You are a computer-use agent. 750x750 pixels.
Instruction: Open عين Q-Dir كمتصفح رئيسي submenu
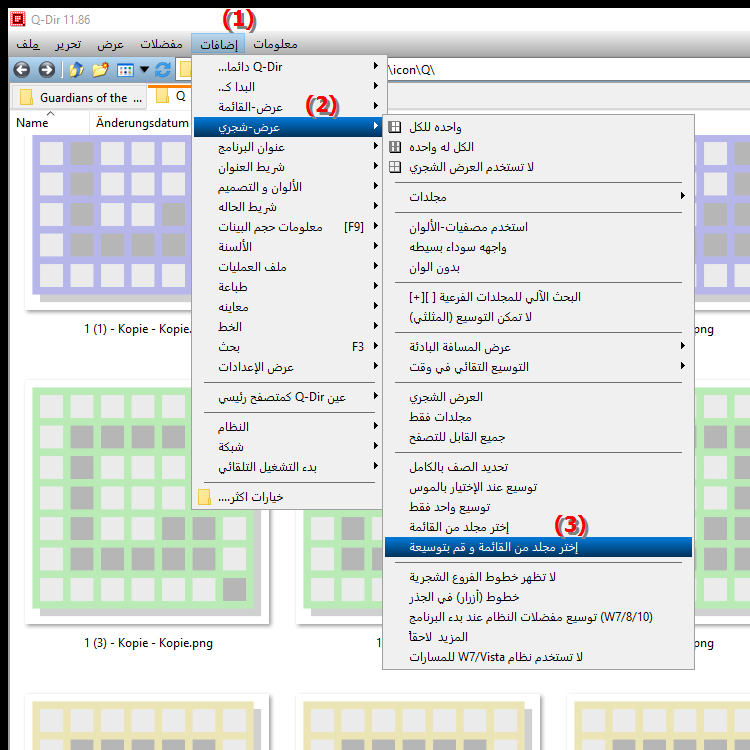(288, 397)
